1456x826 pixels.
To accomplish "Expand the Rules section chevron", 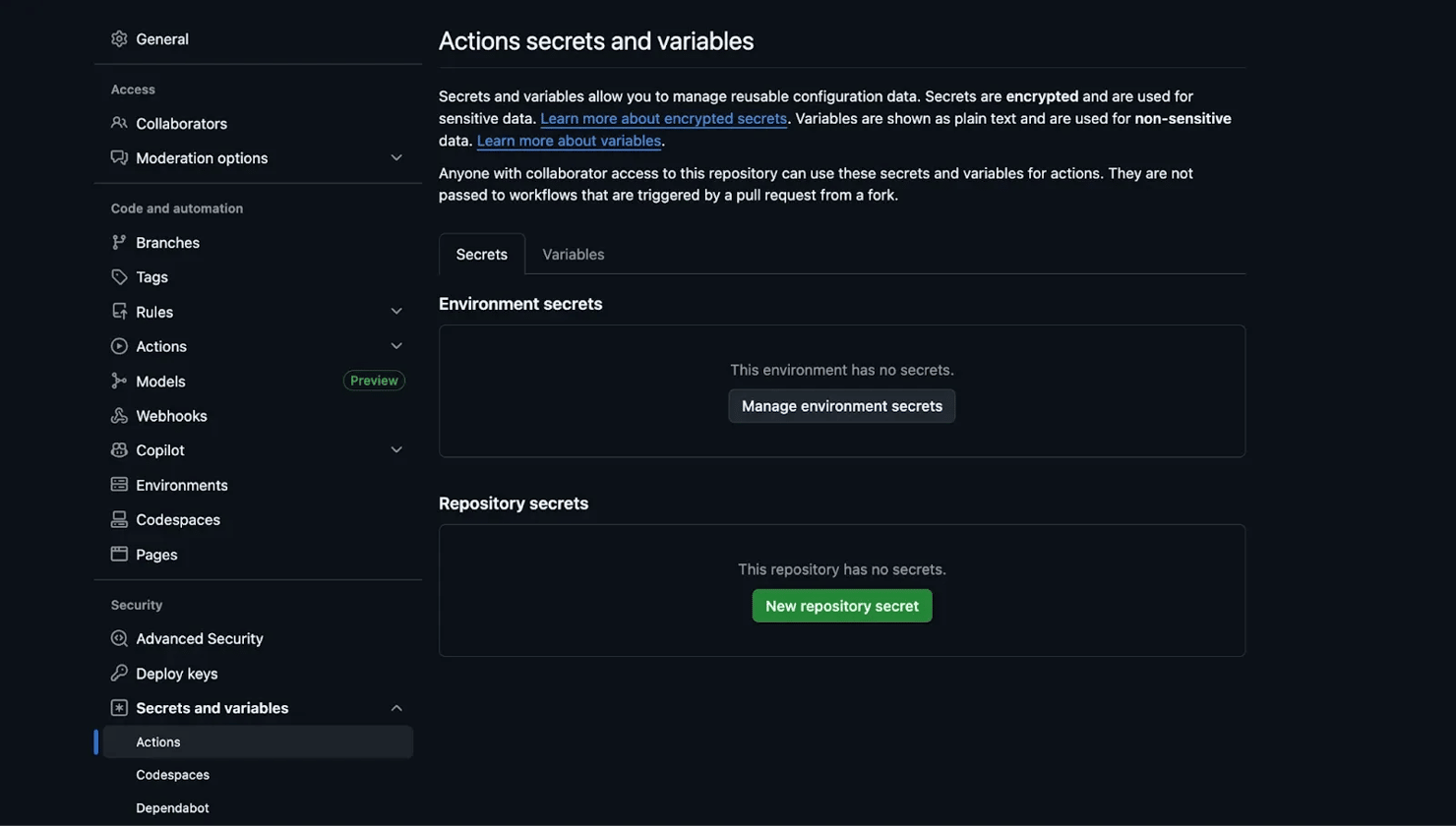I will [x=396, y=312].
